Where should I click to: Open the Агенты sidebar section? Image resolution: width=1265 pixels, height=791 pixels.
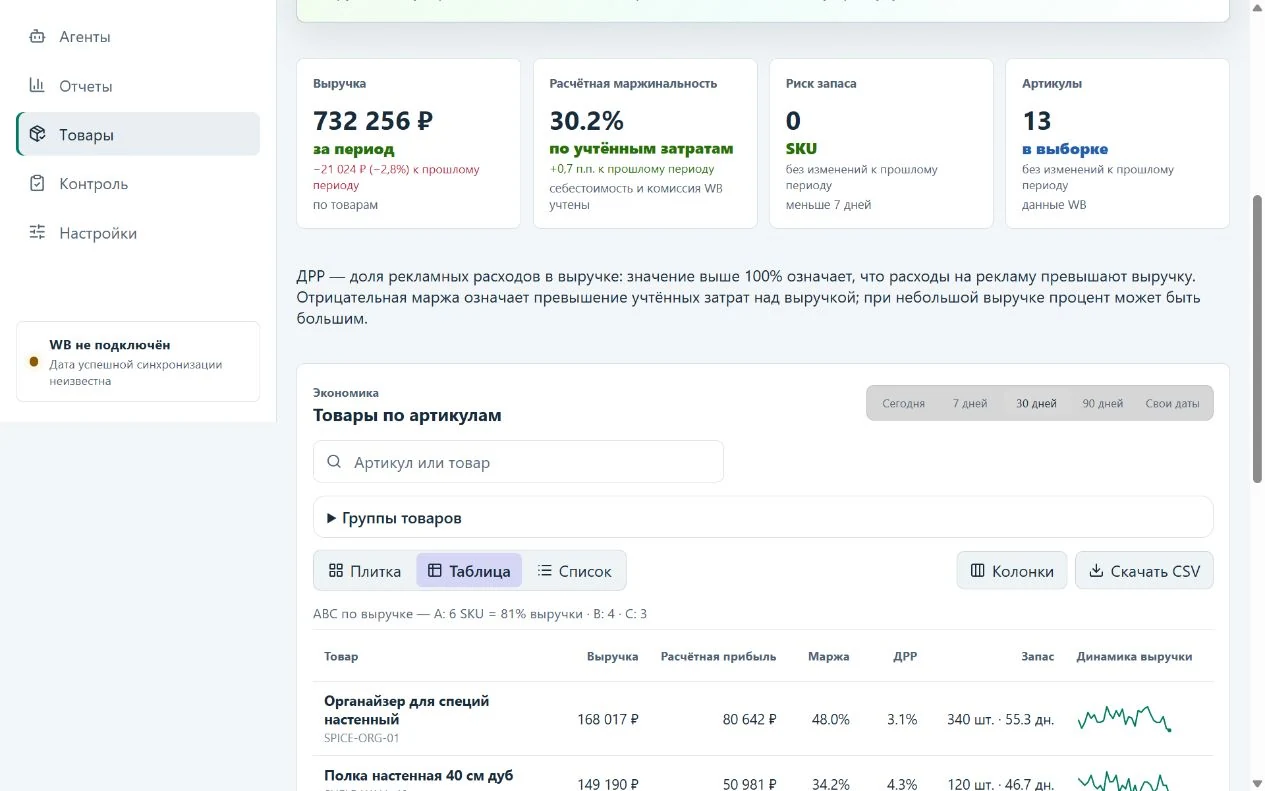pyautogui.click(x=138, y=37)
